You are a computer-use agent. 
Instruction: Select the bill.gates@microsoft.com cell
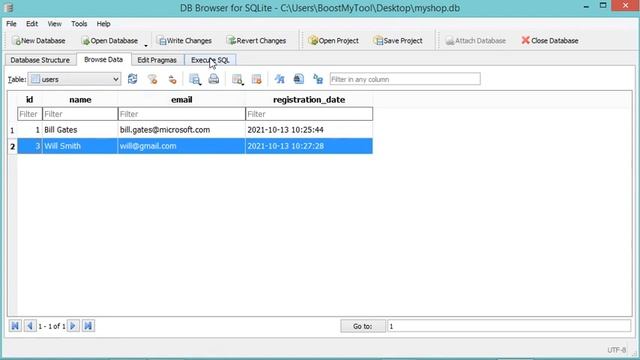click(x=182, y=130)
